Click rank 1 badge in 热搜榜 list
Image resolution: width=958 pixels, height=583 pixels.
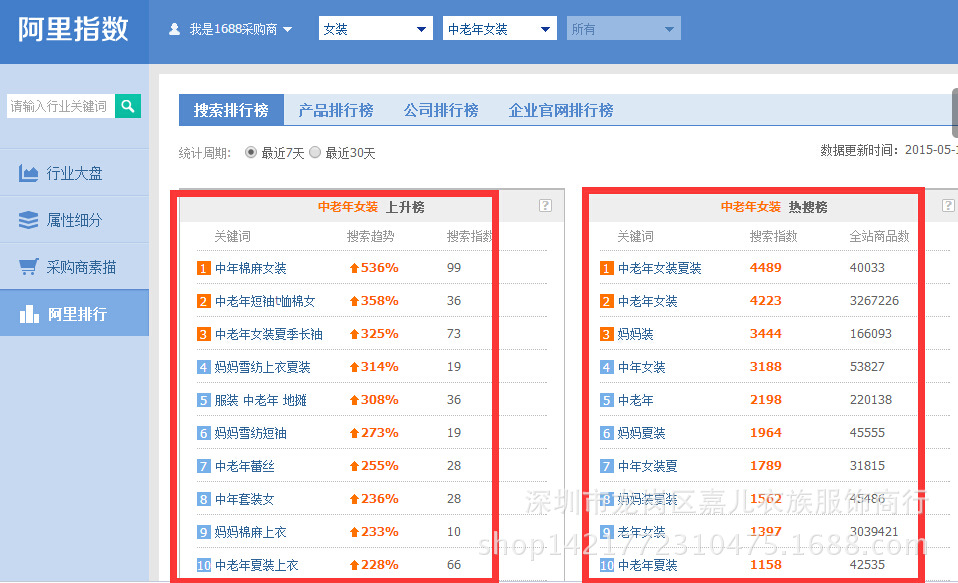[606, 268]
